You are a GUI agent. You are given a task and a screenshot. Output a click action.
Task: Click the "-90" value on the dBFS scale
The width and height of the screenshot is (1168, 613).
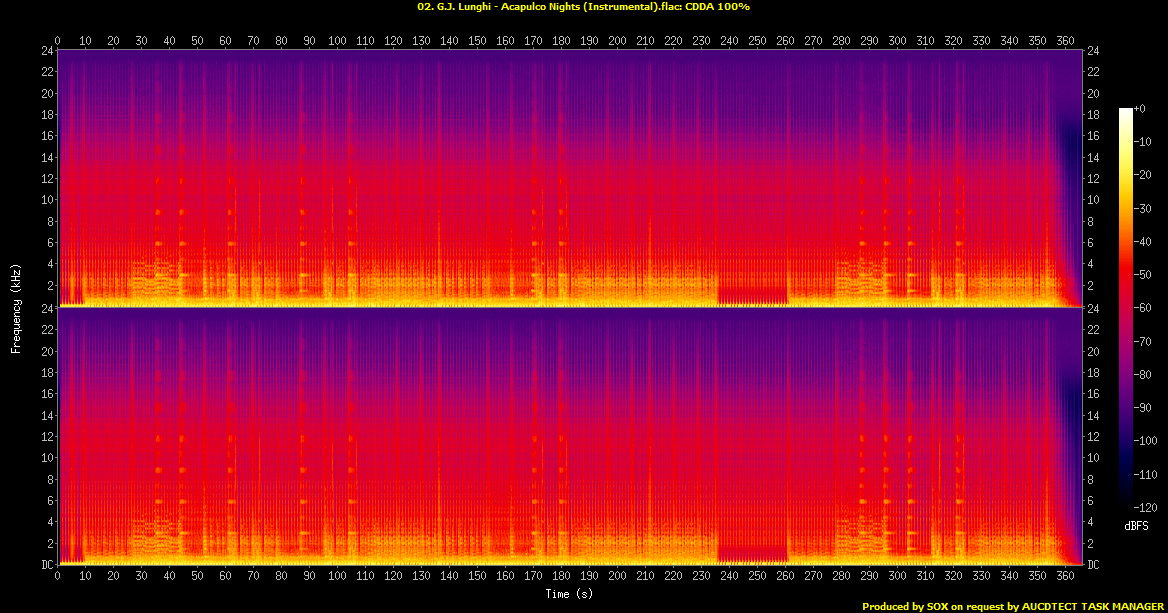pos(1143,407)
